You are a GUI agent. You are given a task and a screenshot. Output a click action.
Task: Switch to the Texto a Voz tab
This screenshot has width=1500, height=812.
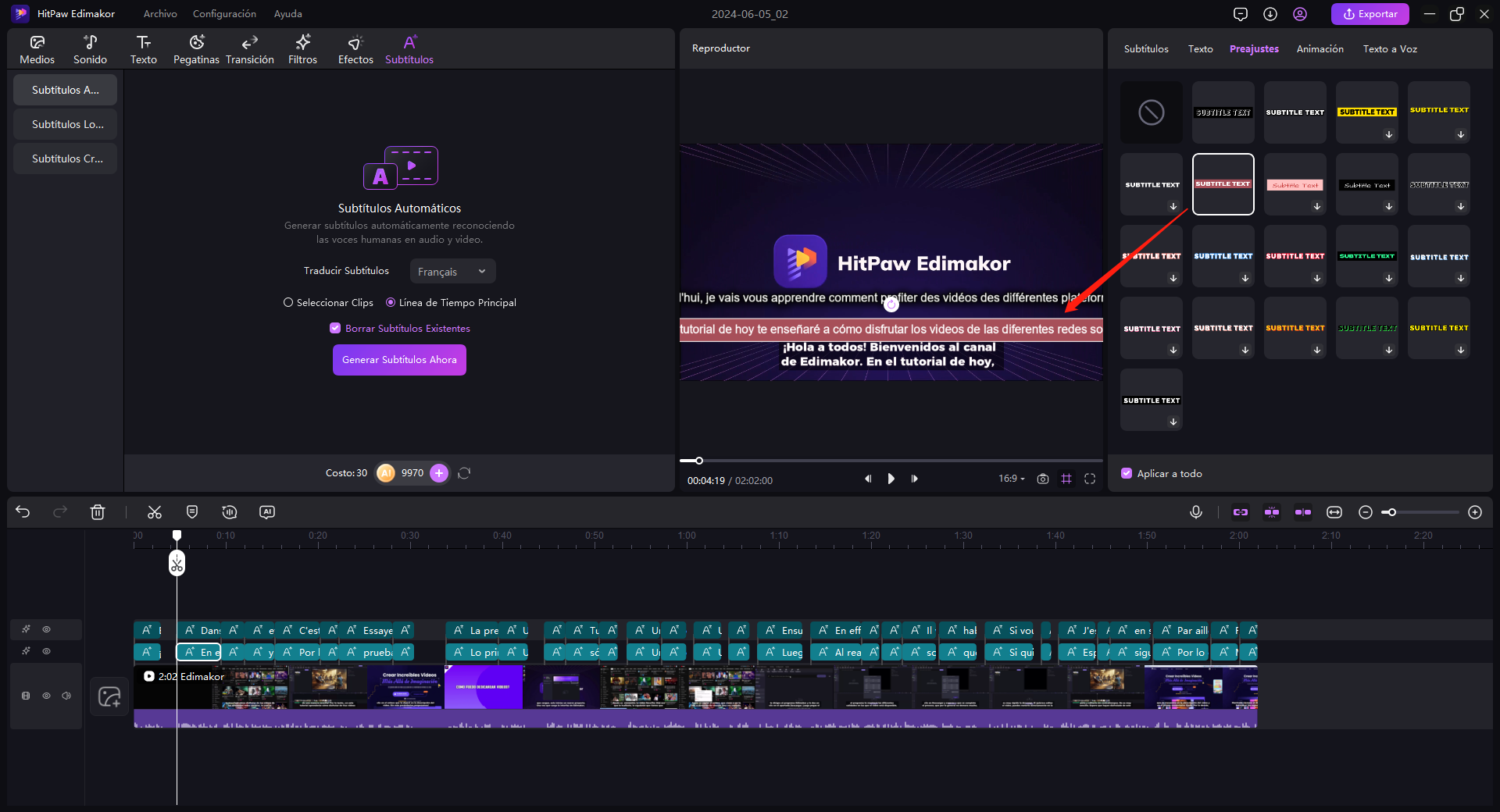(x=1390, y=49)
